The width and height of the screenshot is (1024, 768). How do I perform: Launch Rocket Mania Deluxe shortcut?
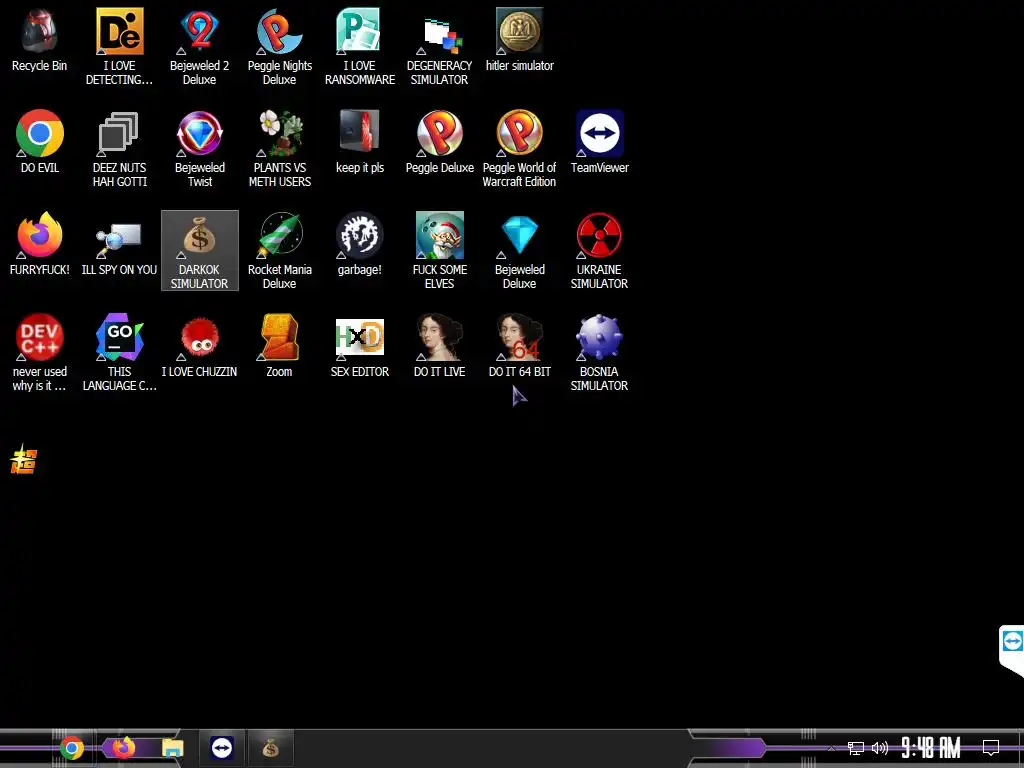click(x=280, y=251)
